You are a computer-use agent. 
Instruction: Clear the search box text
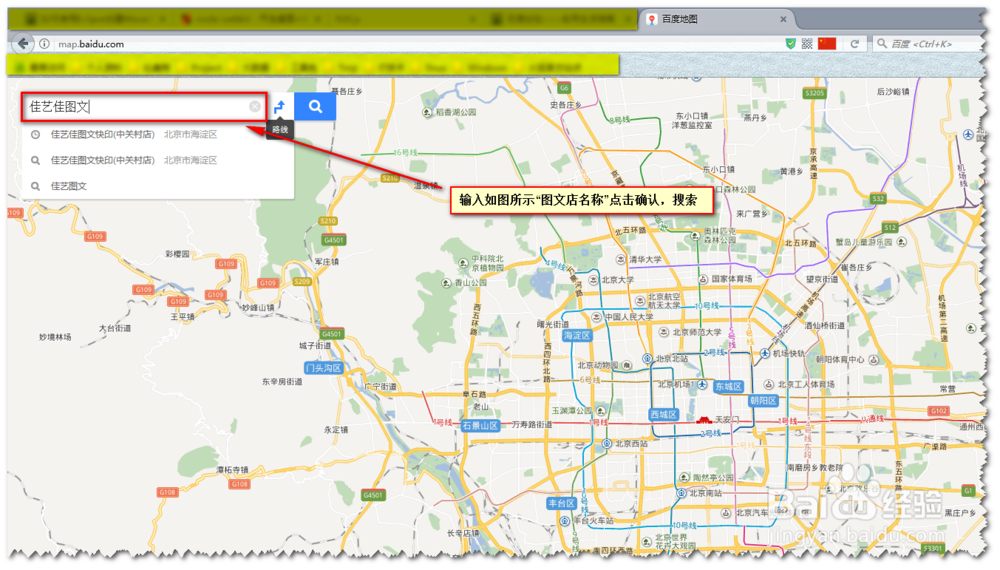point(254,106)
